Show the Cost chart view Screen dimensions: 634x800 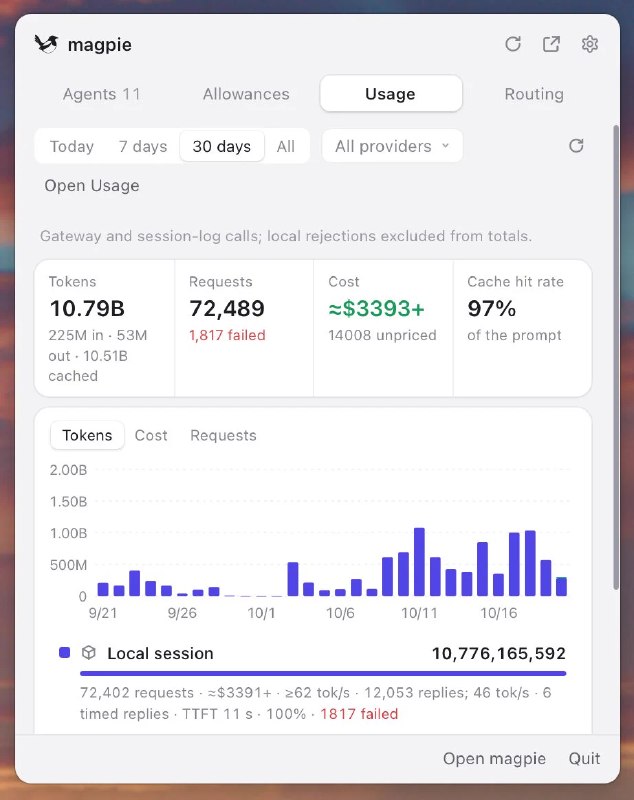(151, 435)
